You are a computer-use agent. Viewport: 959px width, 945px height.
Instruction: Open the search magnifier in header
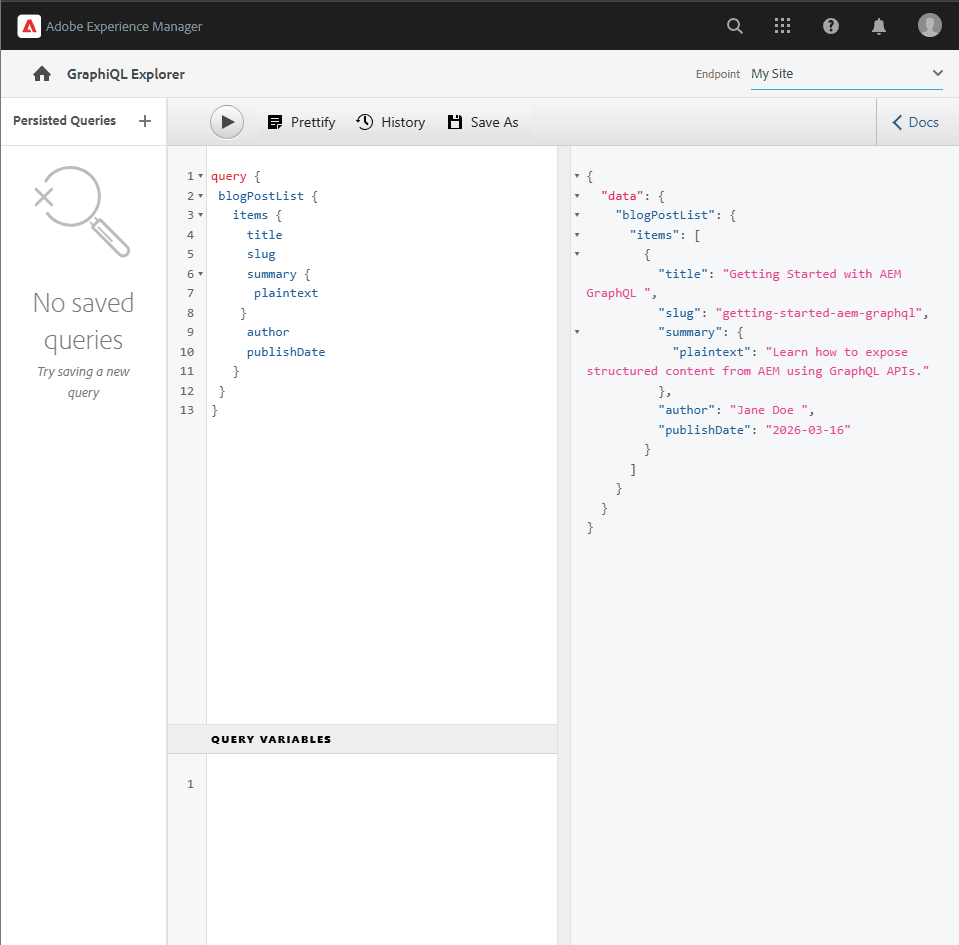[735, 26]
